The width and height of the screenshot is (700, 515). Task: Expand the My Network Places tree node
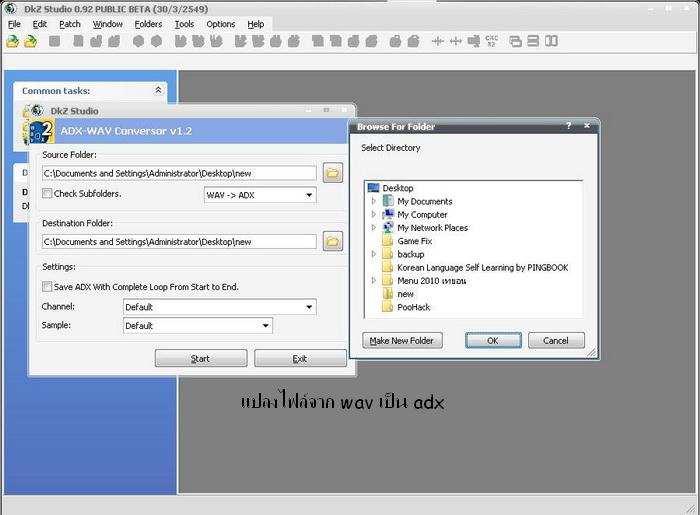[374, 228]
